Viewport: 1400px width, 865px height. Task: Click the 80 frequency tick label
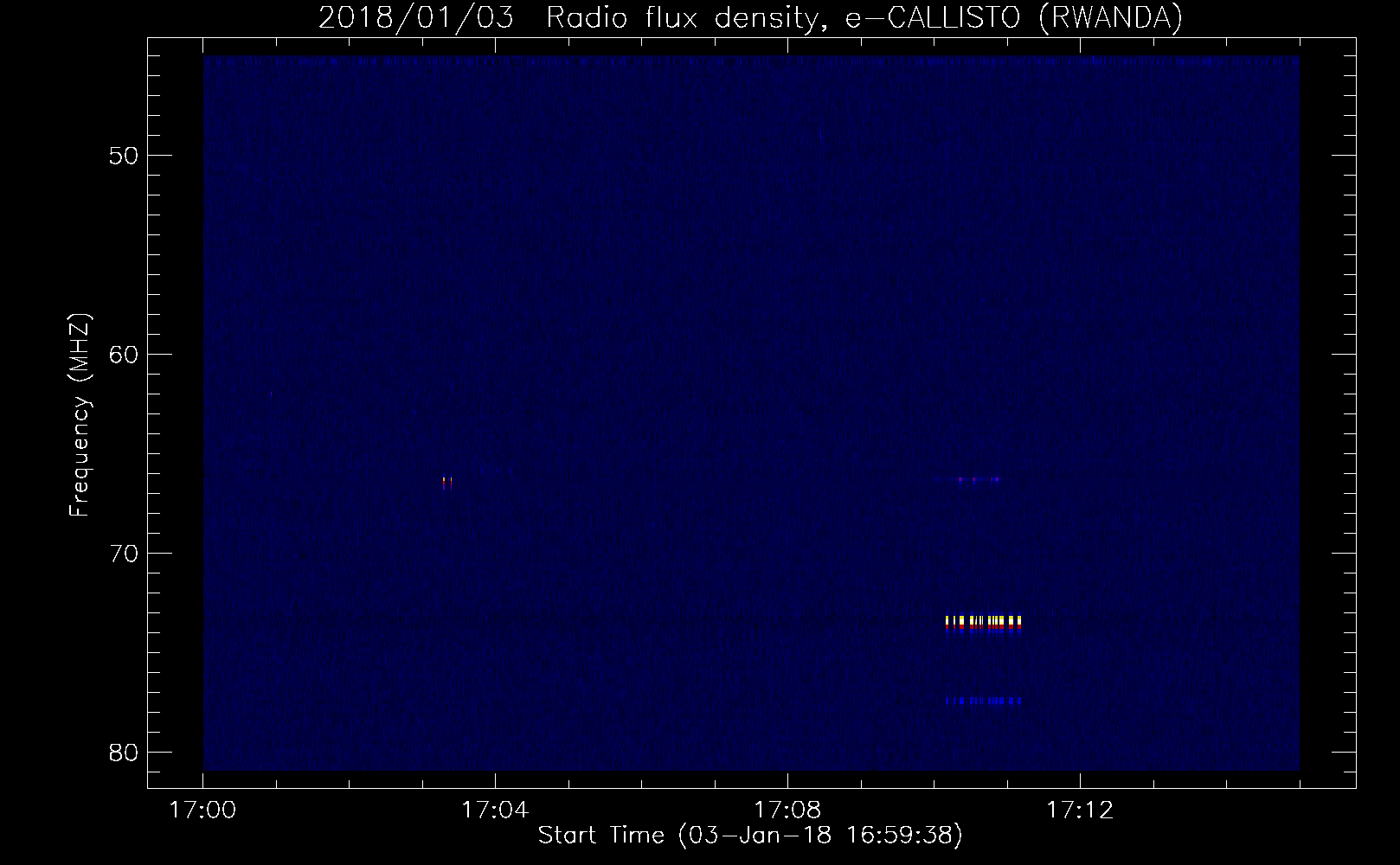point(125,752)
